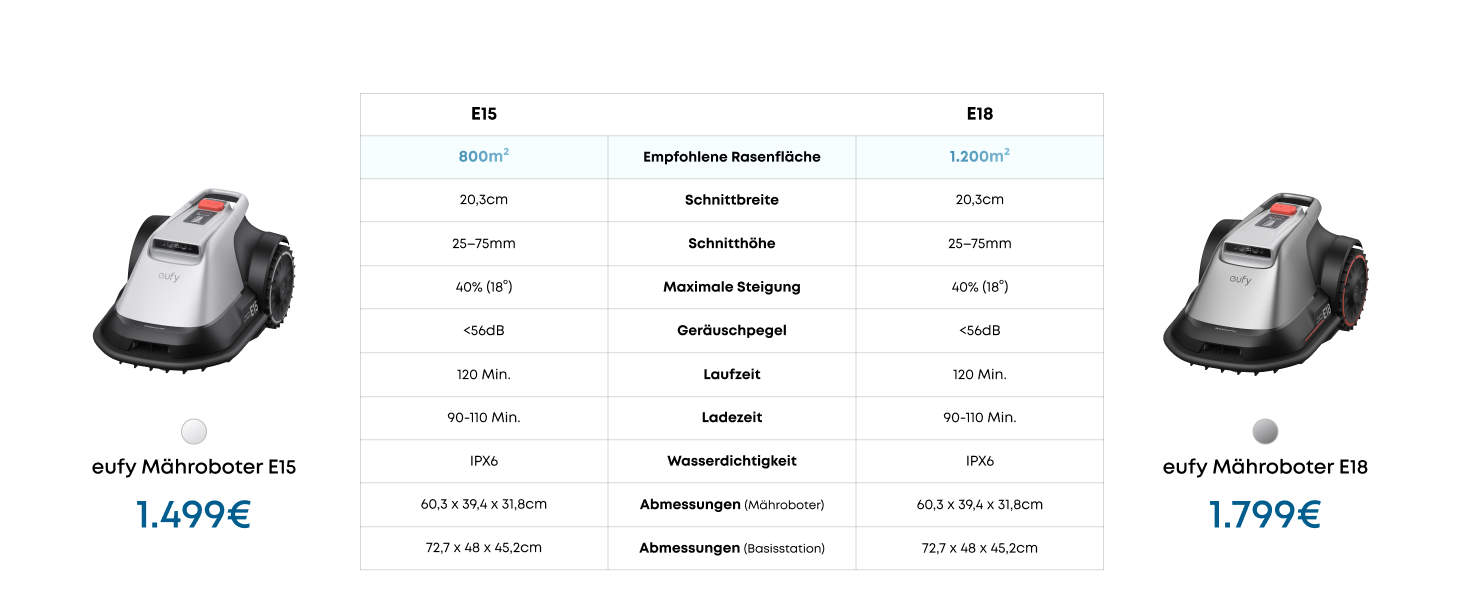Click the Laufzeit row label
Viewport: 1464px width, 600px height.
coord(732,374)
